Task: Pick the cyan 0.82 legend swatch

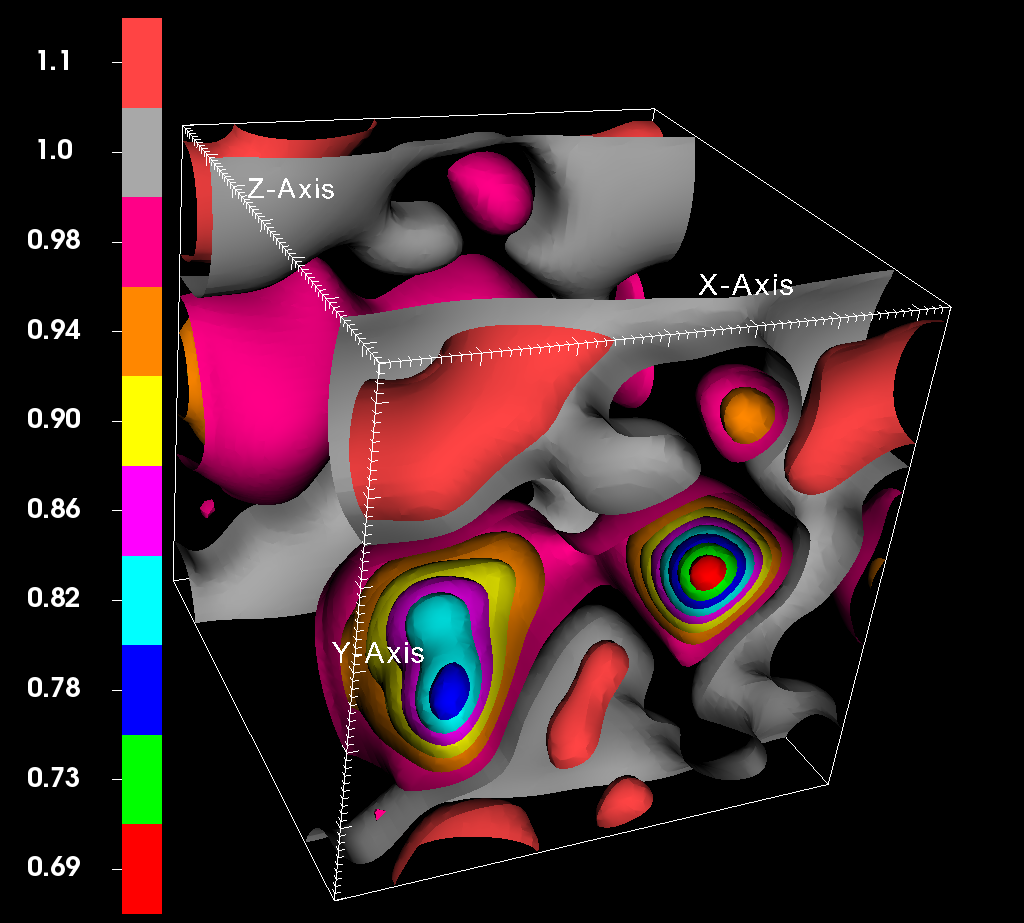Action: pyautogui.click(x=142, y=600)
